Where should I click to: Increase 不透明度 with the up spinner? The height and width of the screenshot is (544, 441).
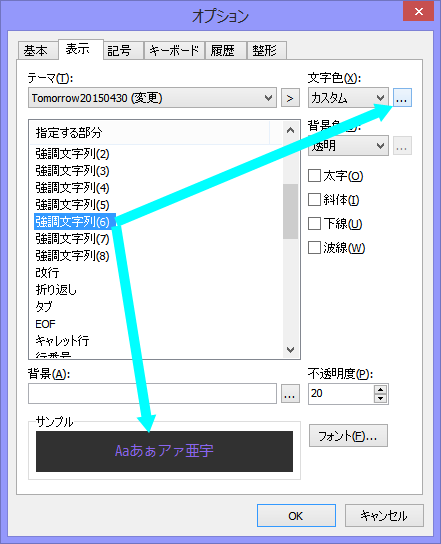pyautogui.click(x=381, y=390)
